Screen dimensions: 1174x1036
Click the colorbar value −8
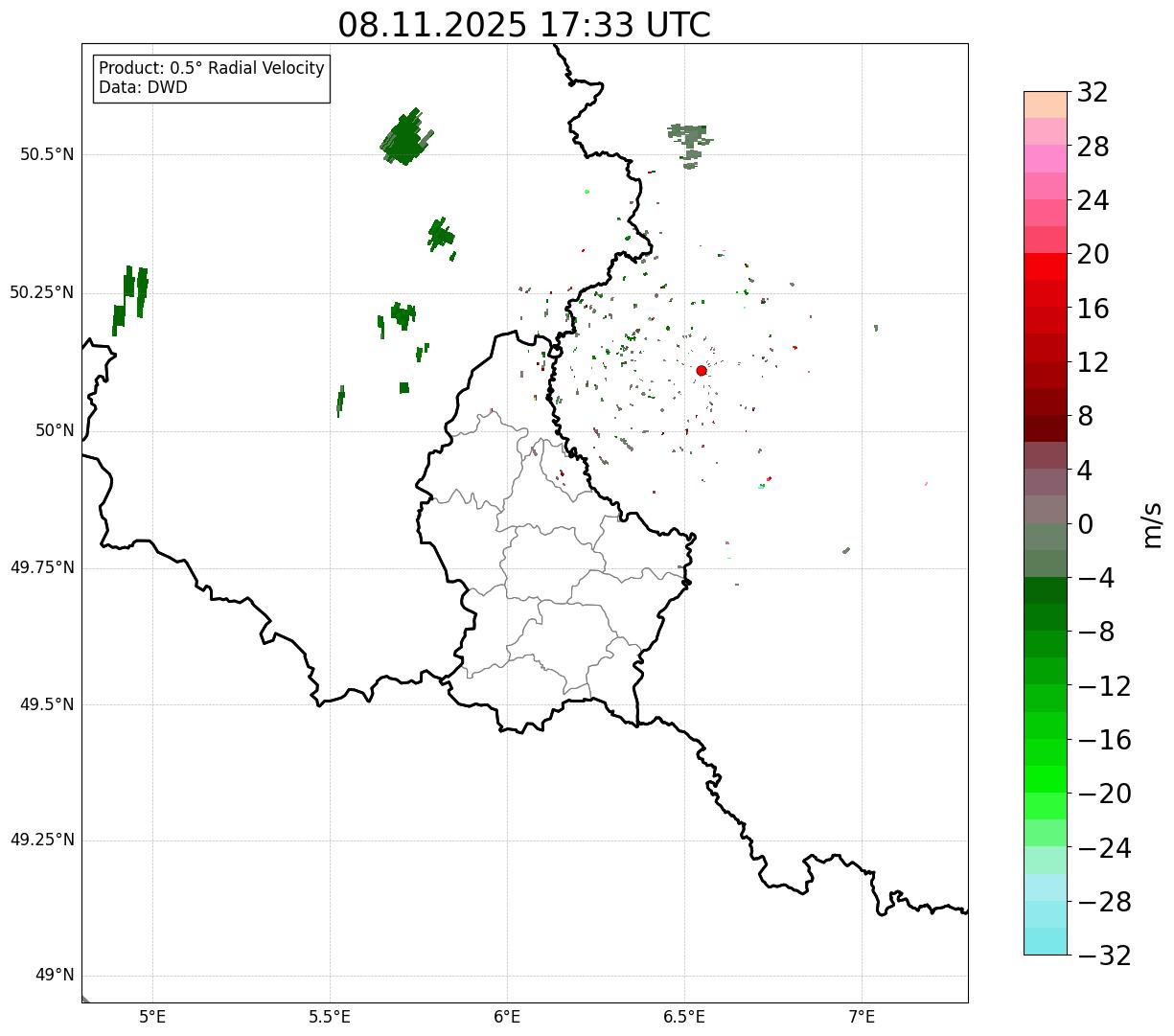pos(1096,632)
